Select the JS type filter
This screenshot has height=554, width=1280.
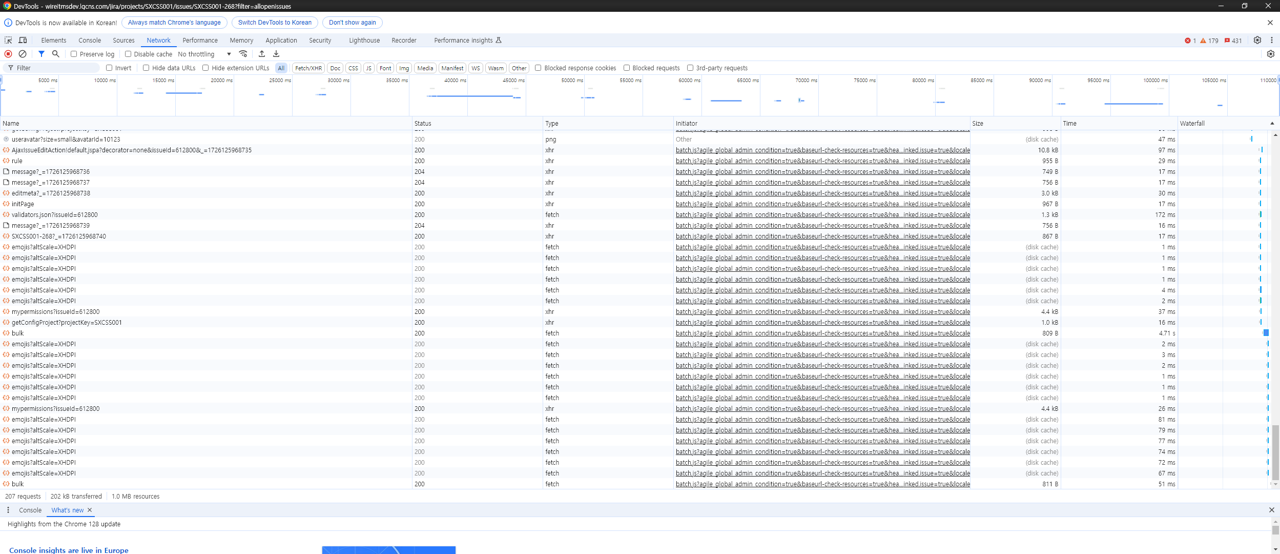(369, 68)
